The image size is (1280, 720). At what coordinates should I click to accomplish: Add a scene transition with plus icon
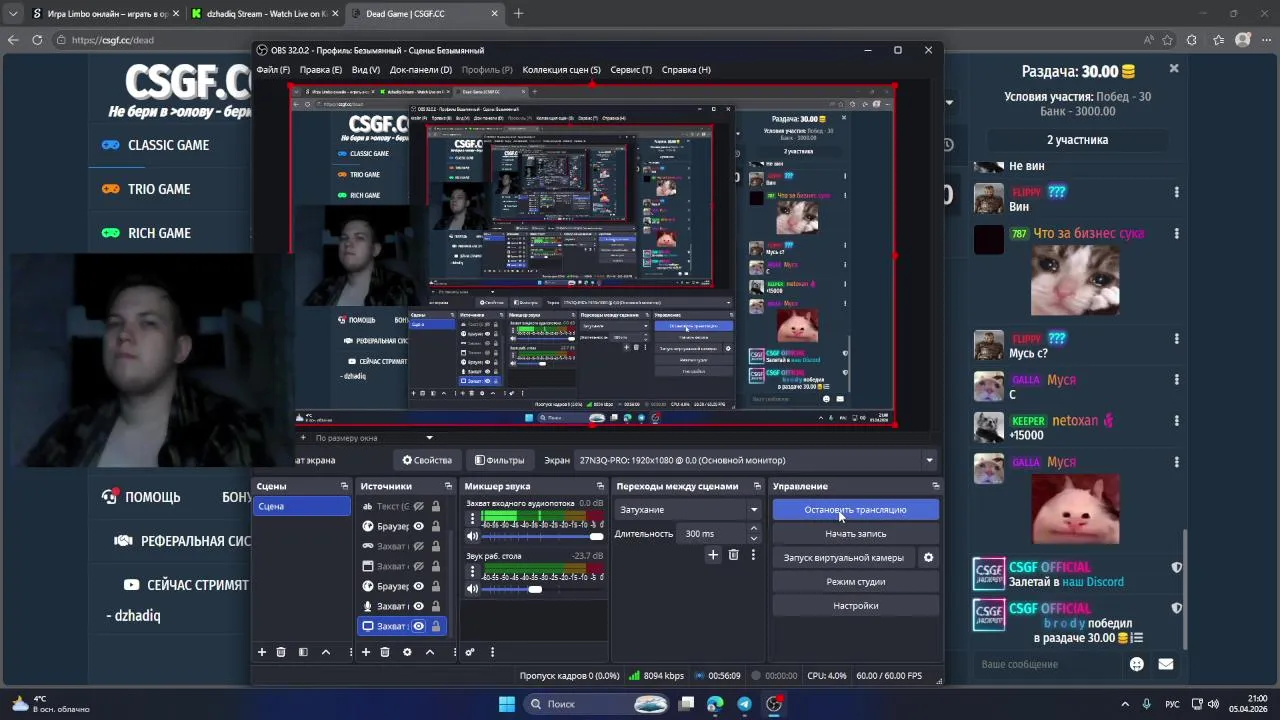click(713, 555)
